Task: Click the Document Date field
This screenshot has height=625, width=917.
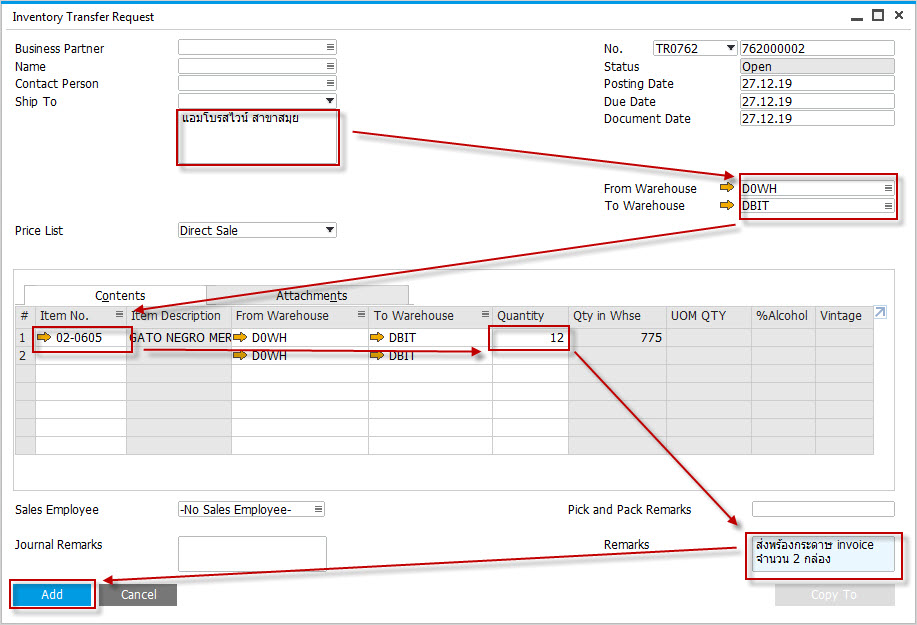Action: 817,118
